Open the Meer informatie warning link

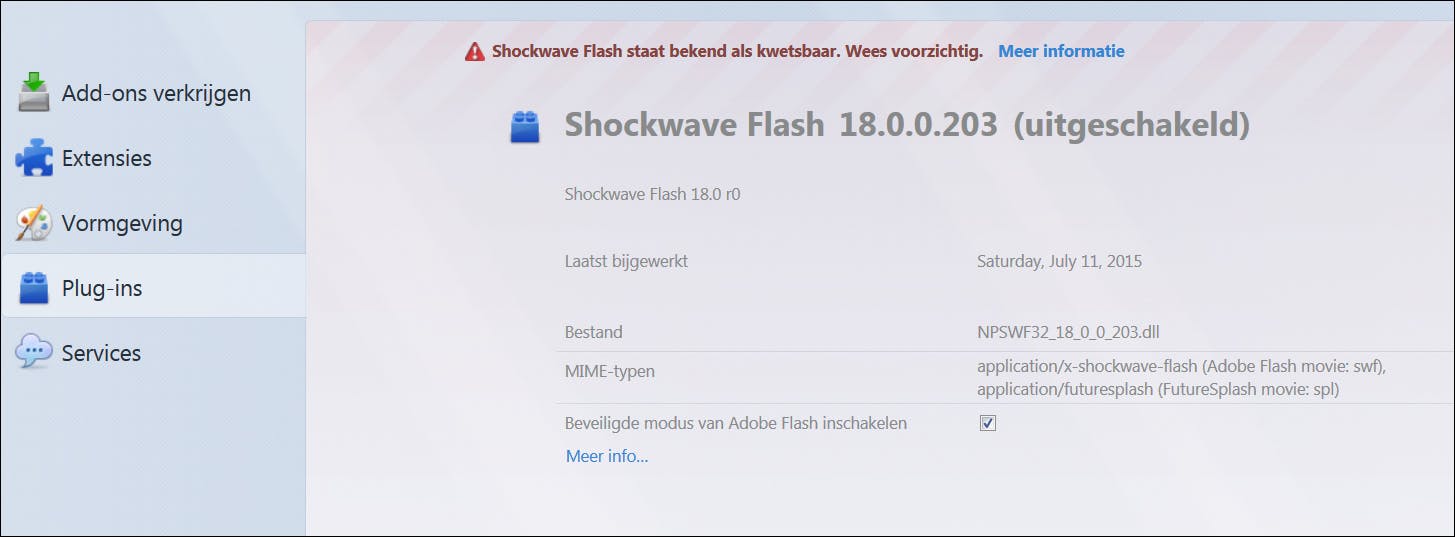point(1061,51)
